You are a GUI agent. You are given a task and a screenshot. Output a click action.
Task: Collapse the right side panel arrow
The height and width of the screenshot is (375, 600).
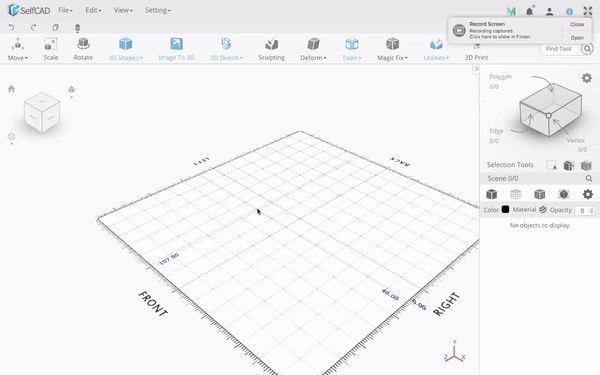pyautogui.click(x=476, y=69)
